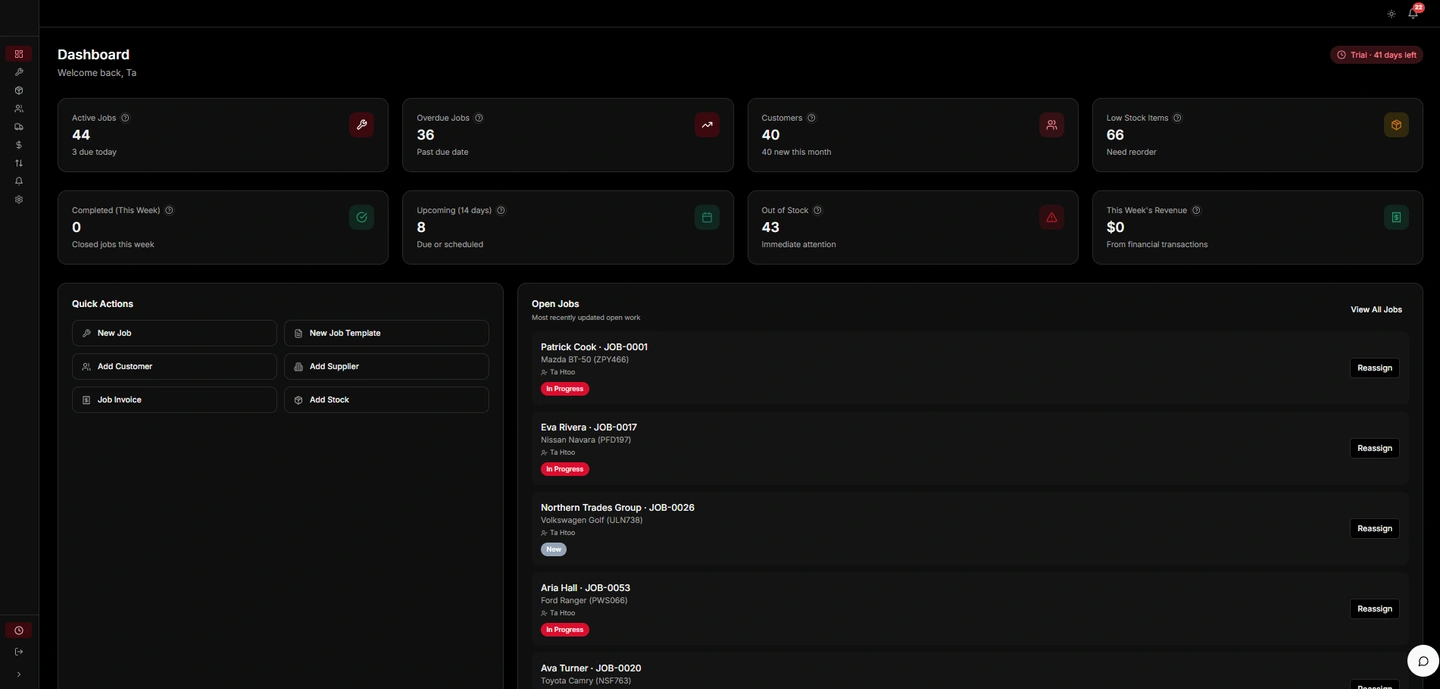Click the Overdue Jobs count 36

[426, 135]
